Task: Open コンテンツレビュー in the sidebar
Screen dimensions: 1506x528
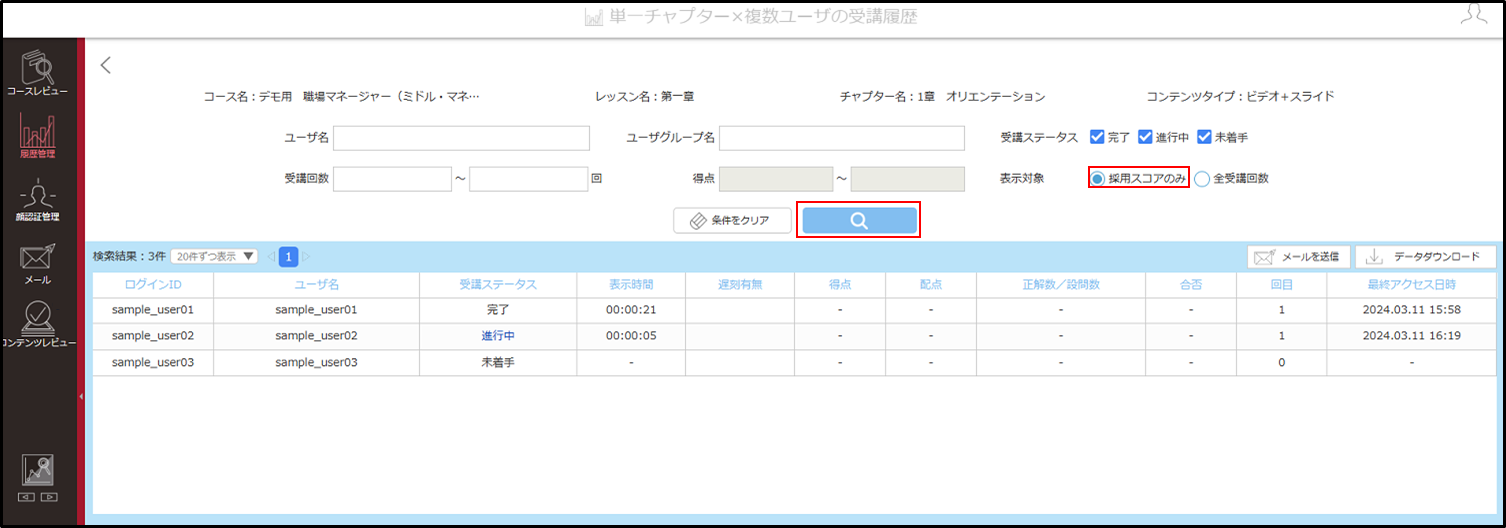Action: point(37,326)
